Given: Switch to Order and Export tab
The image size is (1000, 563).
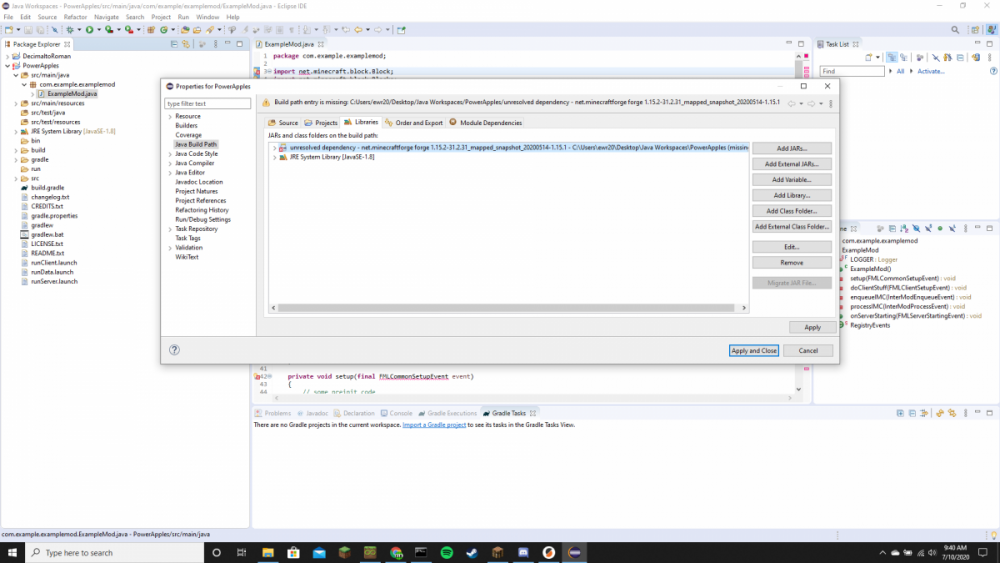Looking at the screenshot, I should coord(413,122).
